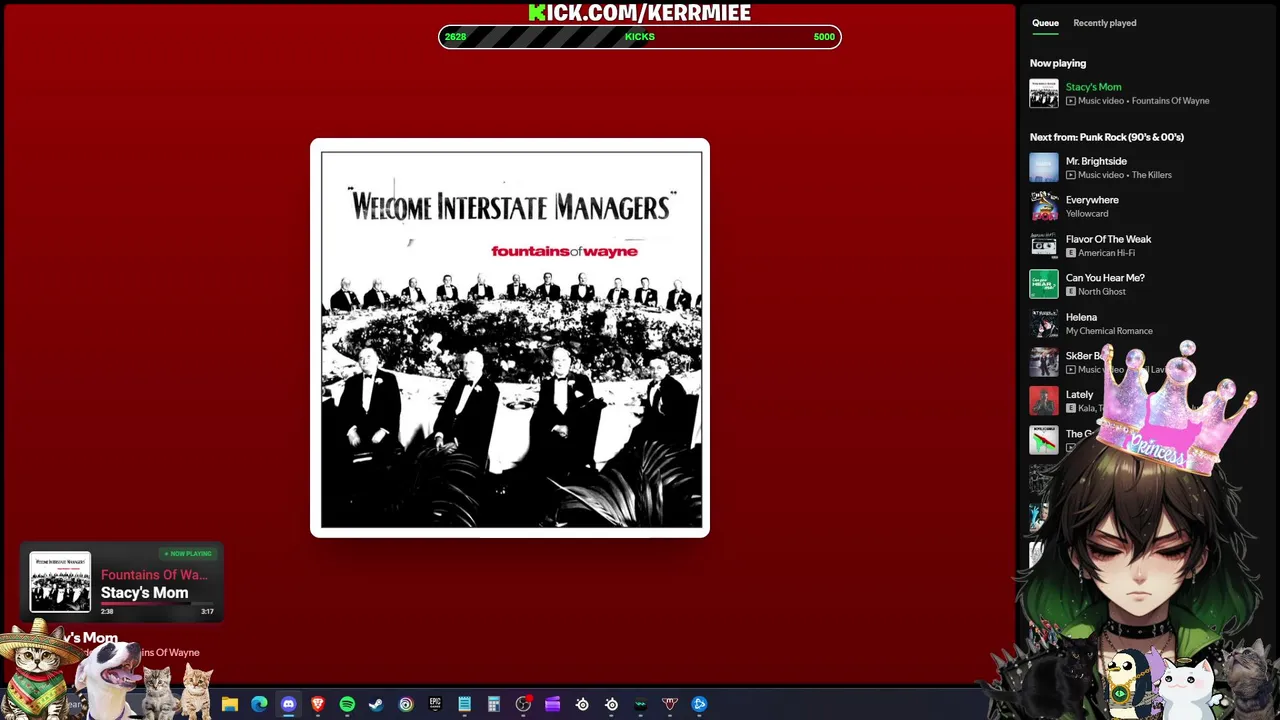1280x720 pixels.
Task: Click explicit badge next to North Ghost
Action: 1071,292
